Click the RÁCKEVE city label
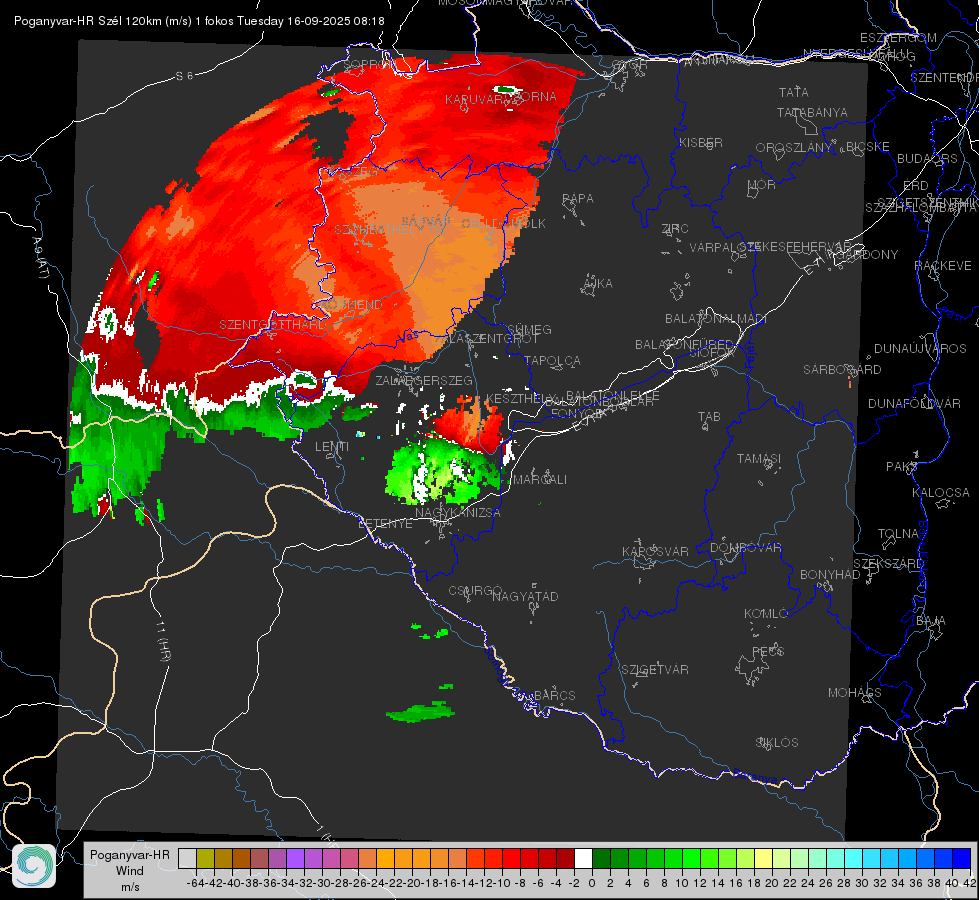 pos(943,266)
